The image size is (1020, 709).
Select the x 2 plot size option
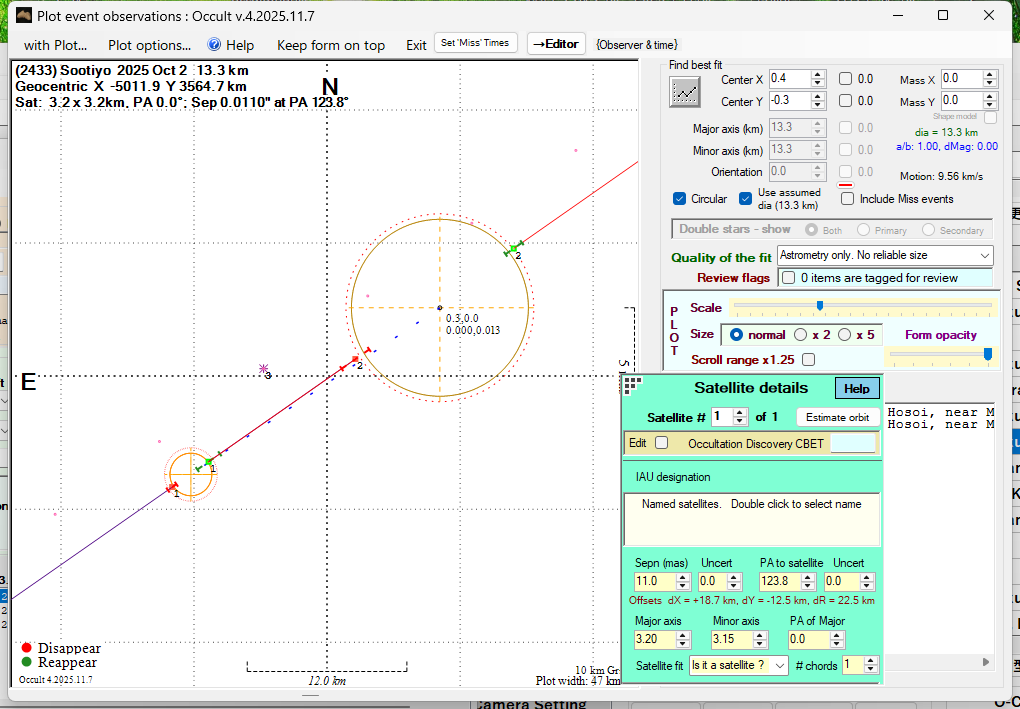(801, 334)
